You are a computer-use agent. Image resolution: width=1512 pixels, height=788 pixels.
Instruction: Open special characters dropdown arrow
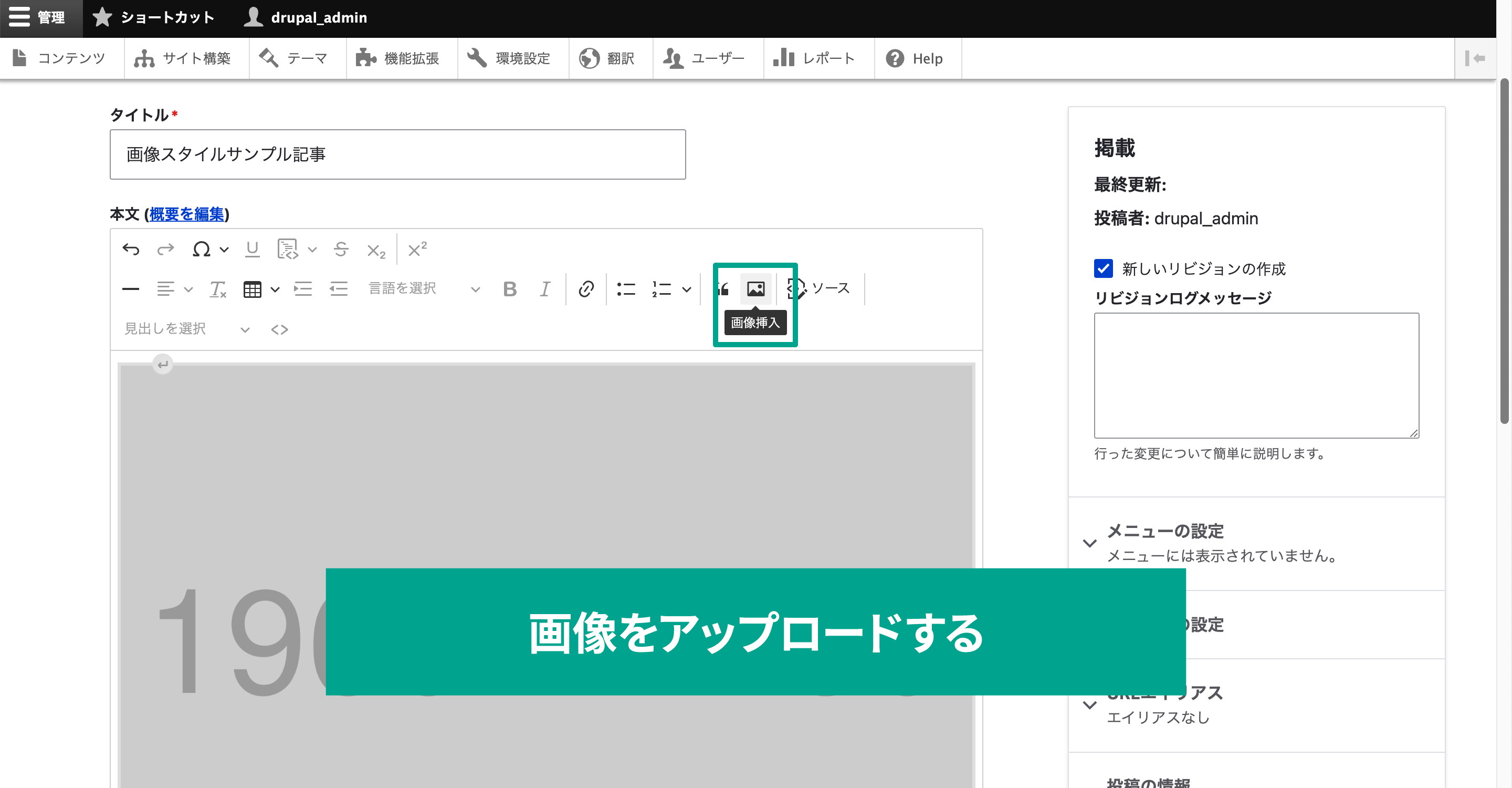click(224, 250)
